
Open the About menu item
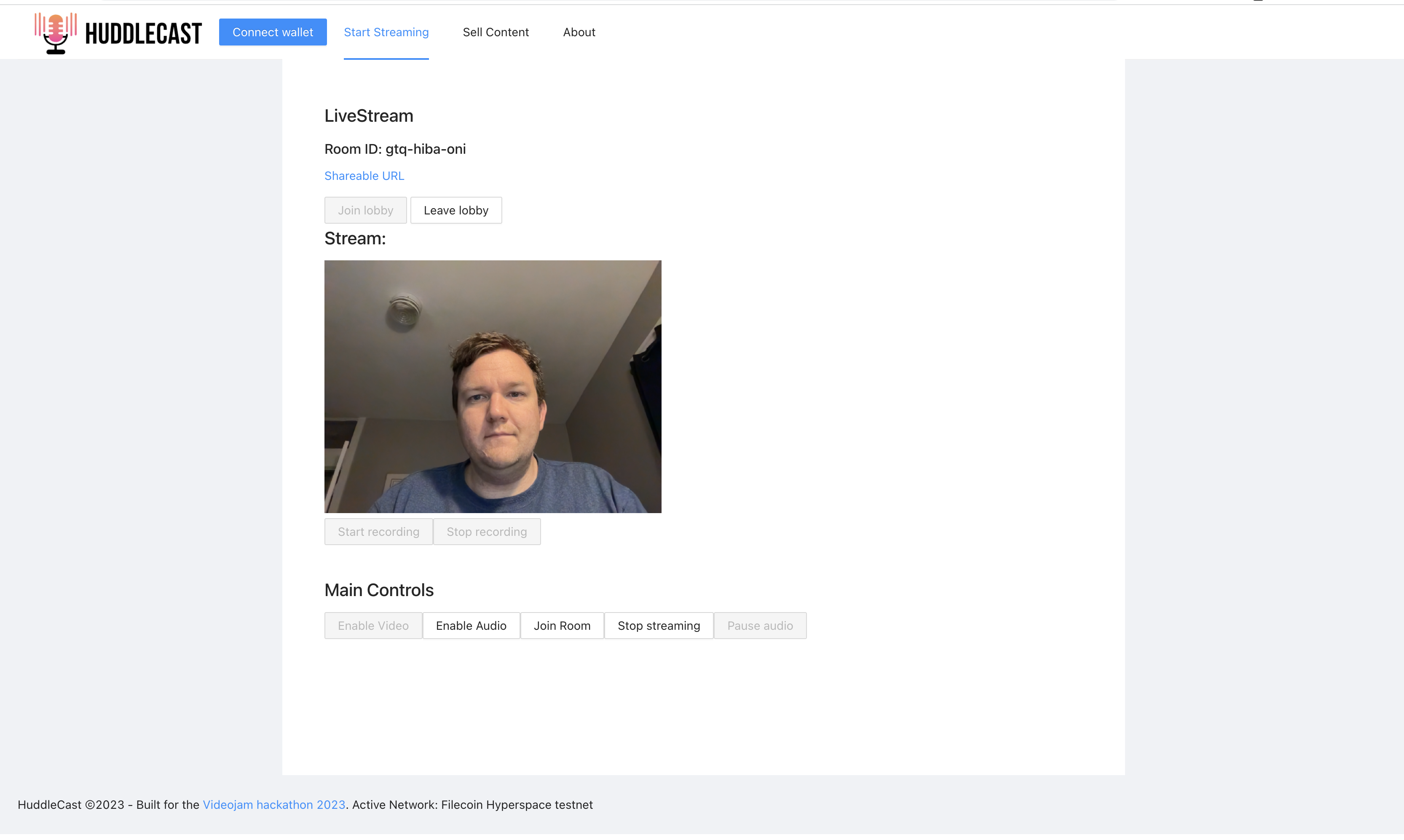click(x=579, y=32)
